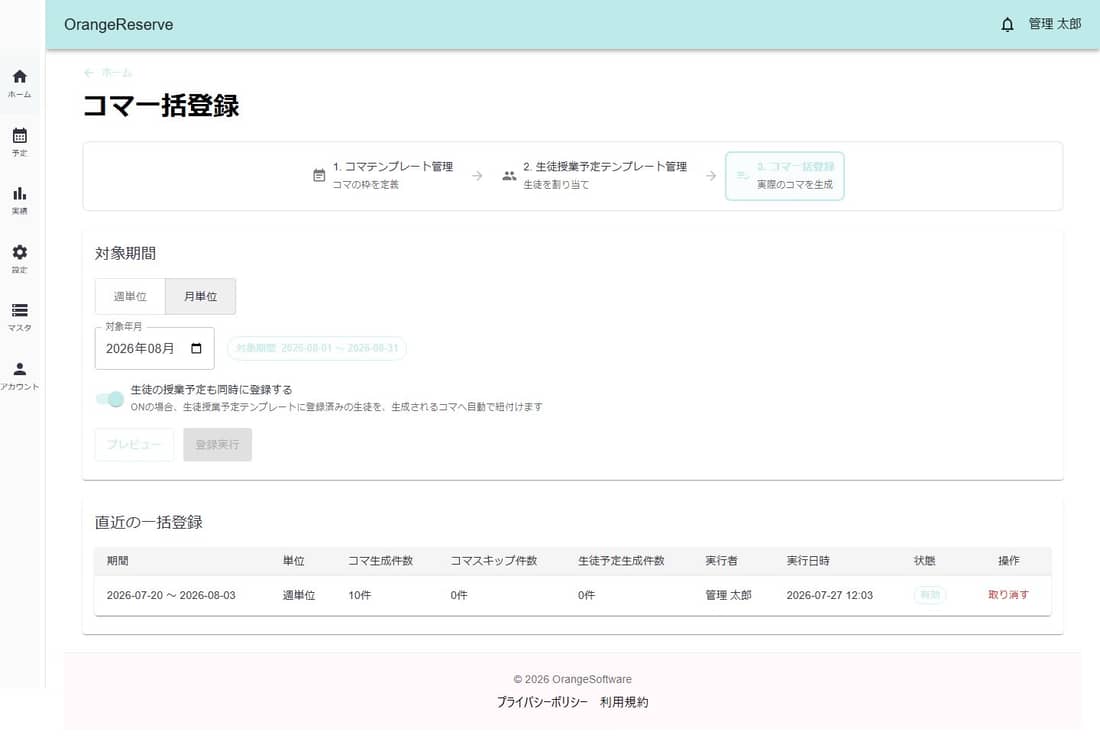Click the 操作 column header
This screenshot has height=748, width=1100.
click(x=1008, y=561)
